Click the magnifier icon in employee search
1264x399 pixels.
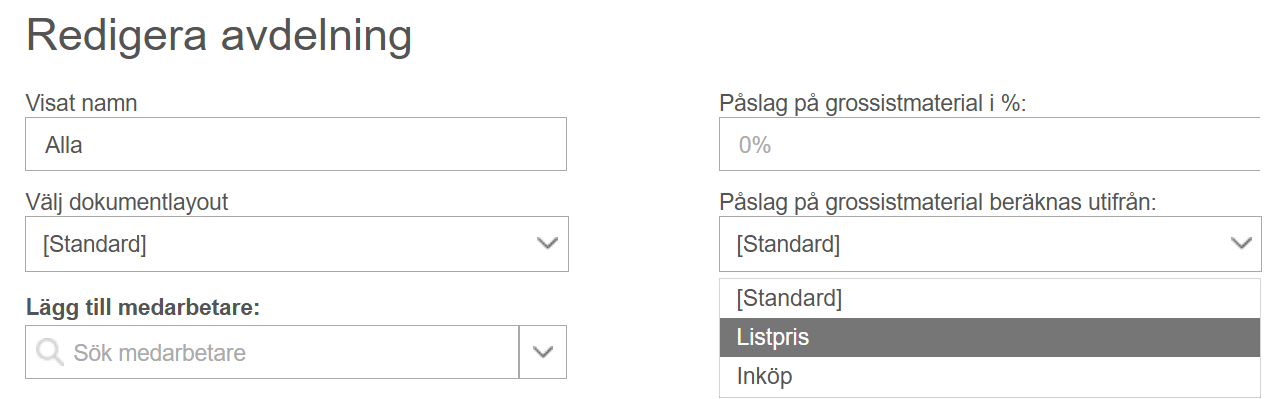49,352
